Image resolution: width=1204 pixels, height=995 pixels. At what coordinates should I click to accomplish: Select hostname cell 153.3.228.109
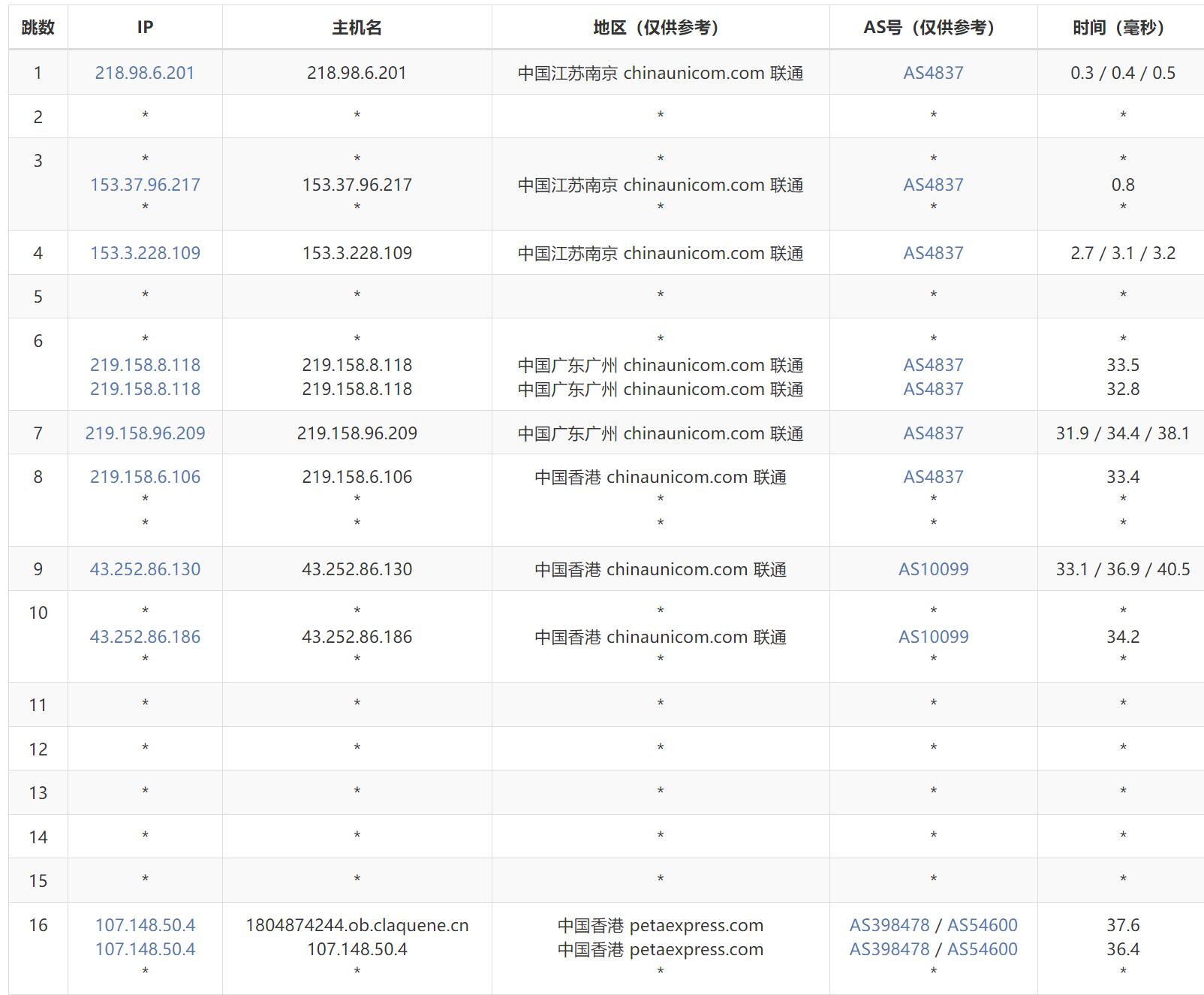357,253
